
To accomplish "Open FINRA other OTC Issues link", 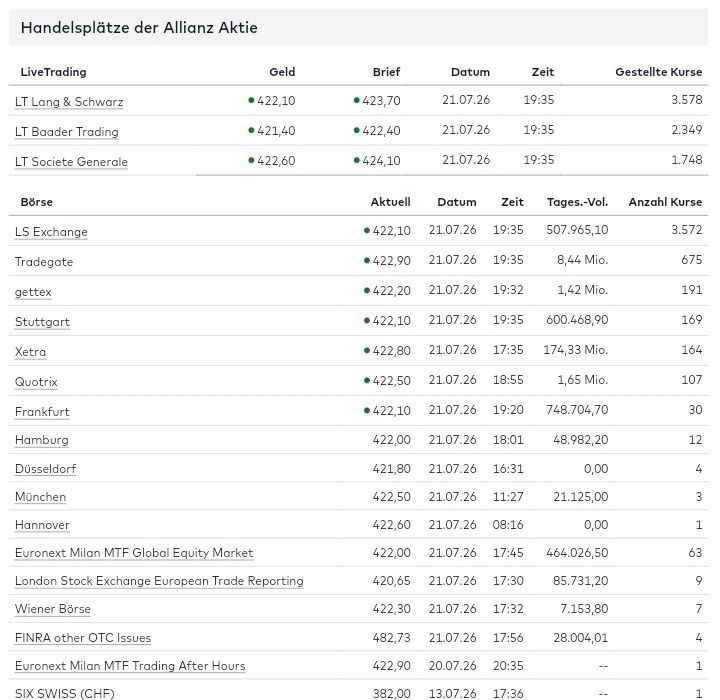I will pos(83,638).
